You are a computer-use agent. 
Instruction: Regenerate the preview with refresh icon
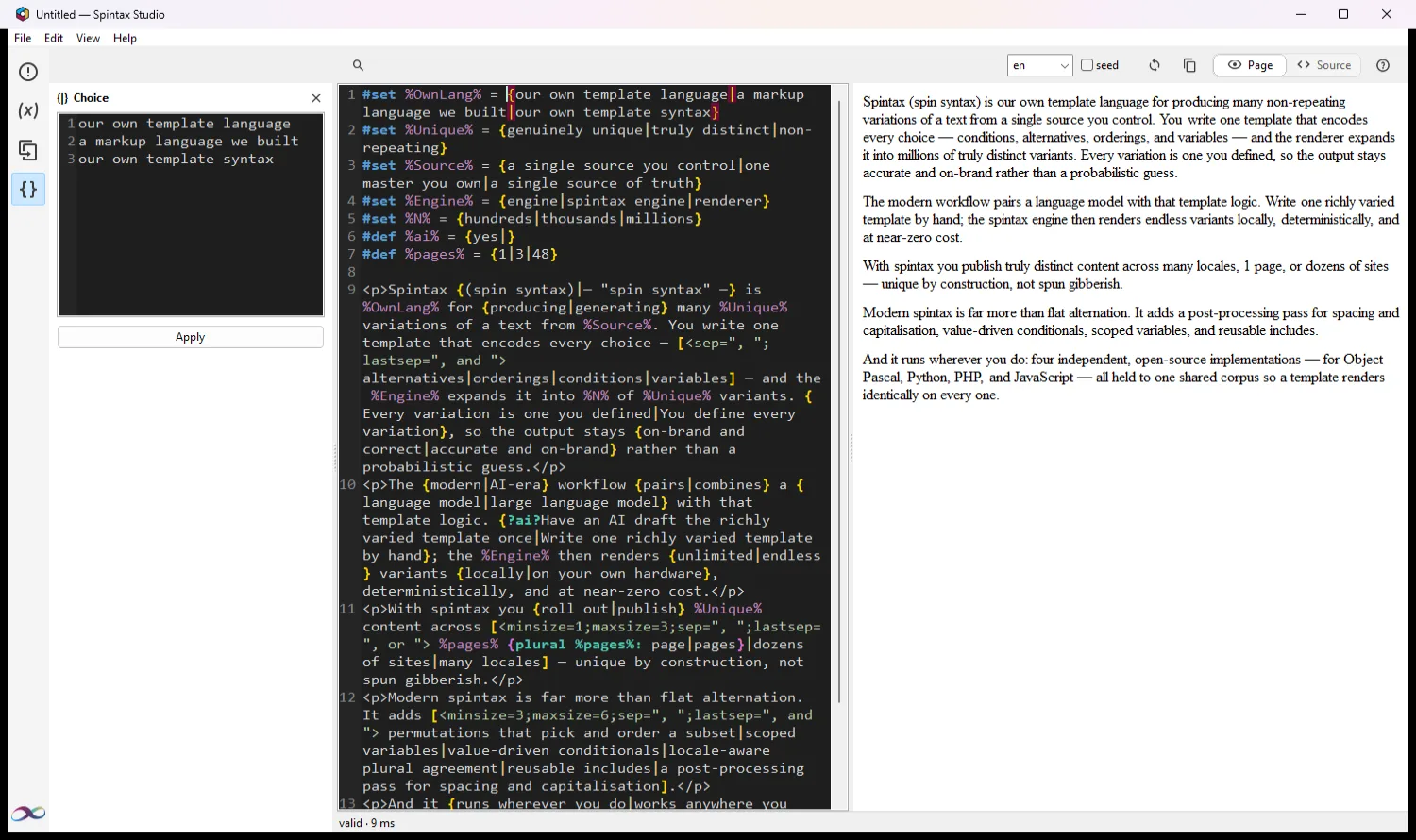[x=1155, y=65]
